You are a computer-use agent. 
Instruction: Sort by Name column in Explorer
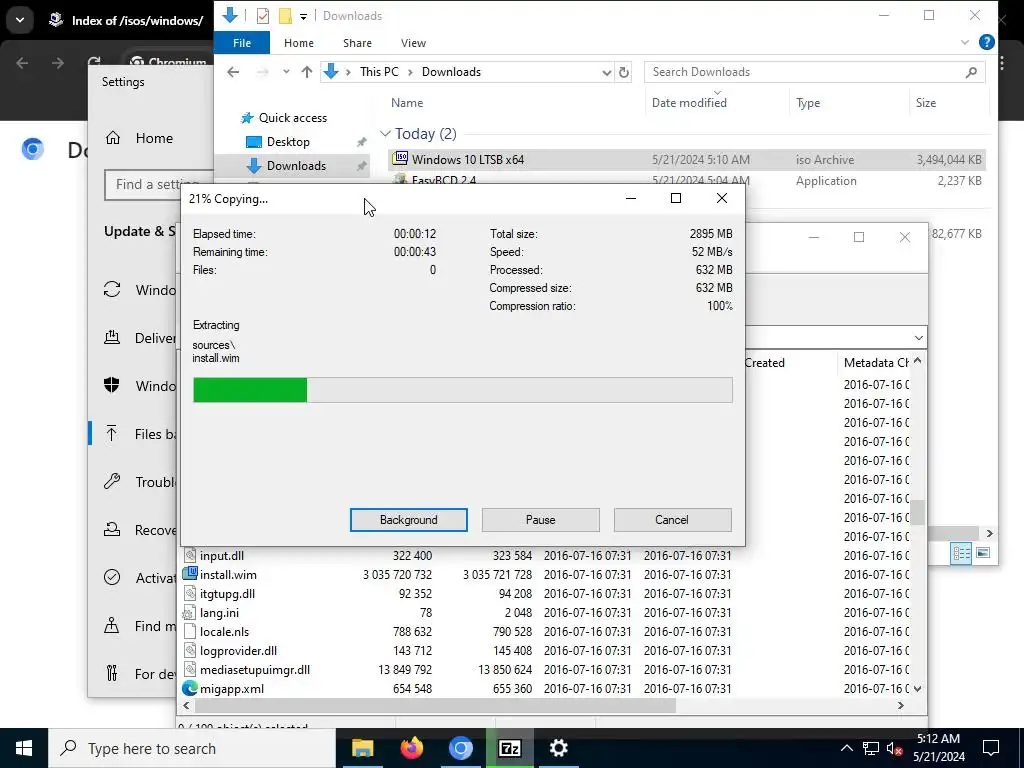tap(406, 103)
